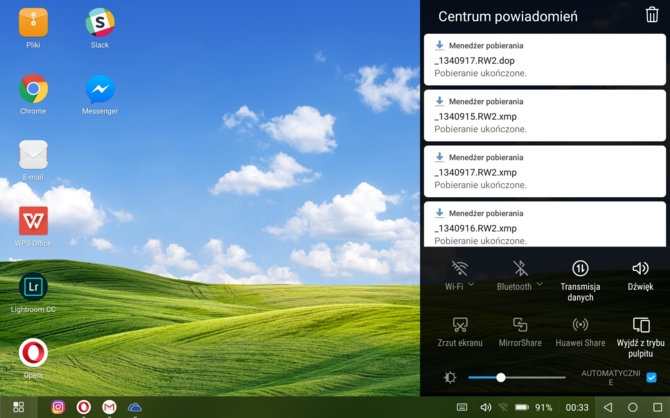The image size is (670, 418).
Task: Click Wyjdź z trybu pulpitu
Action: [640, 337]
